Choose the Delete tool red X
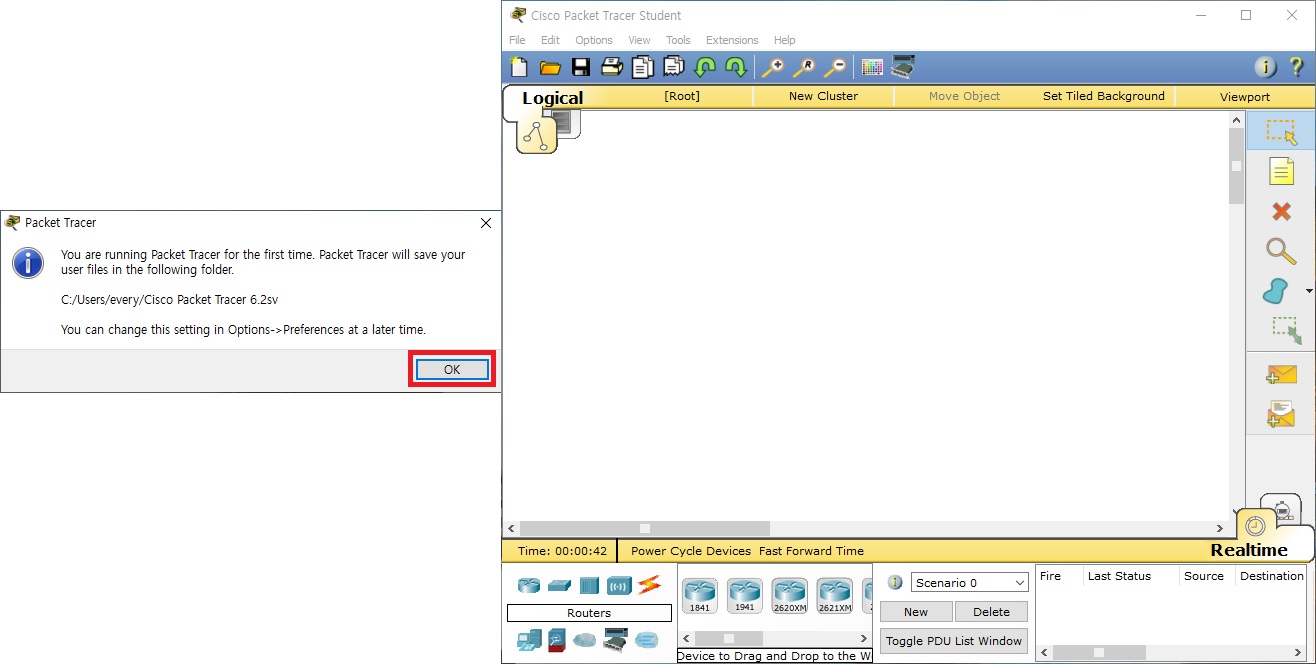 (x=1281, y=211)
